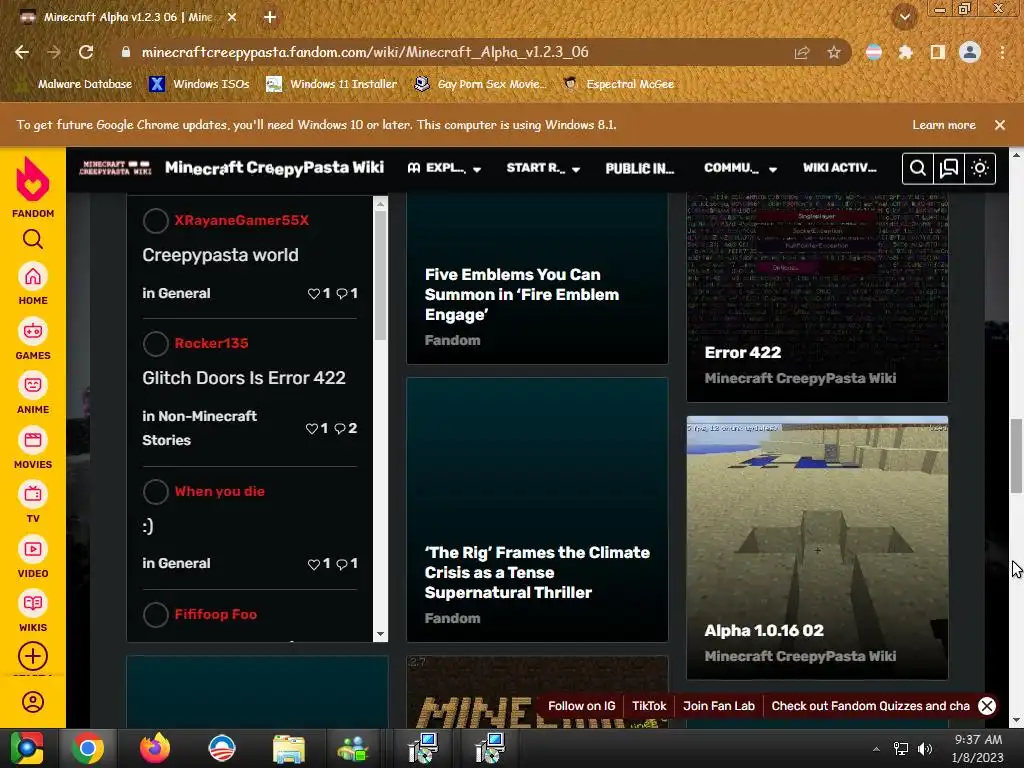This screenshot has width=1024, height=768.
Task: Open the When you die user link
Action: (219, 491)
